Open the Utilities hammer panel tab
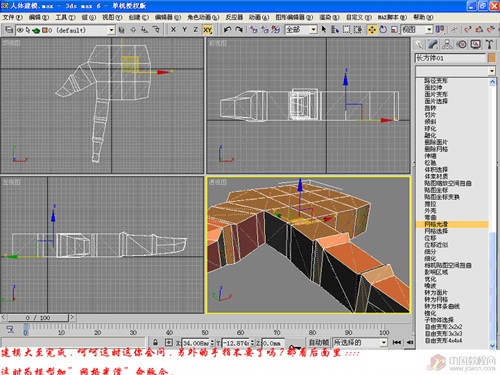Screen dimensions: 500x375 (490, 45)
